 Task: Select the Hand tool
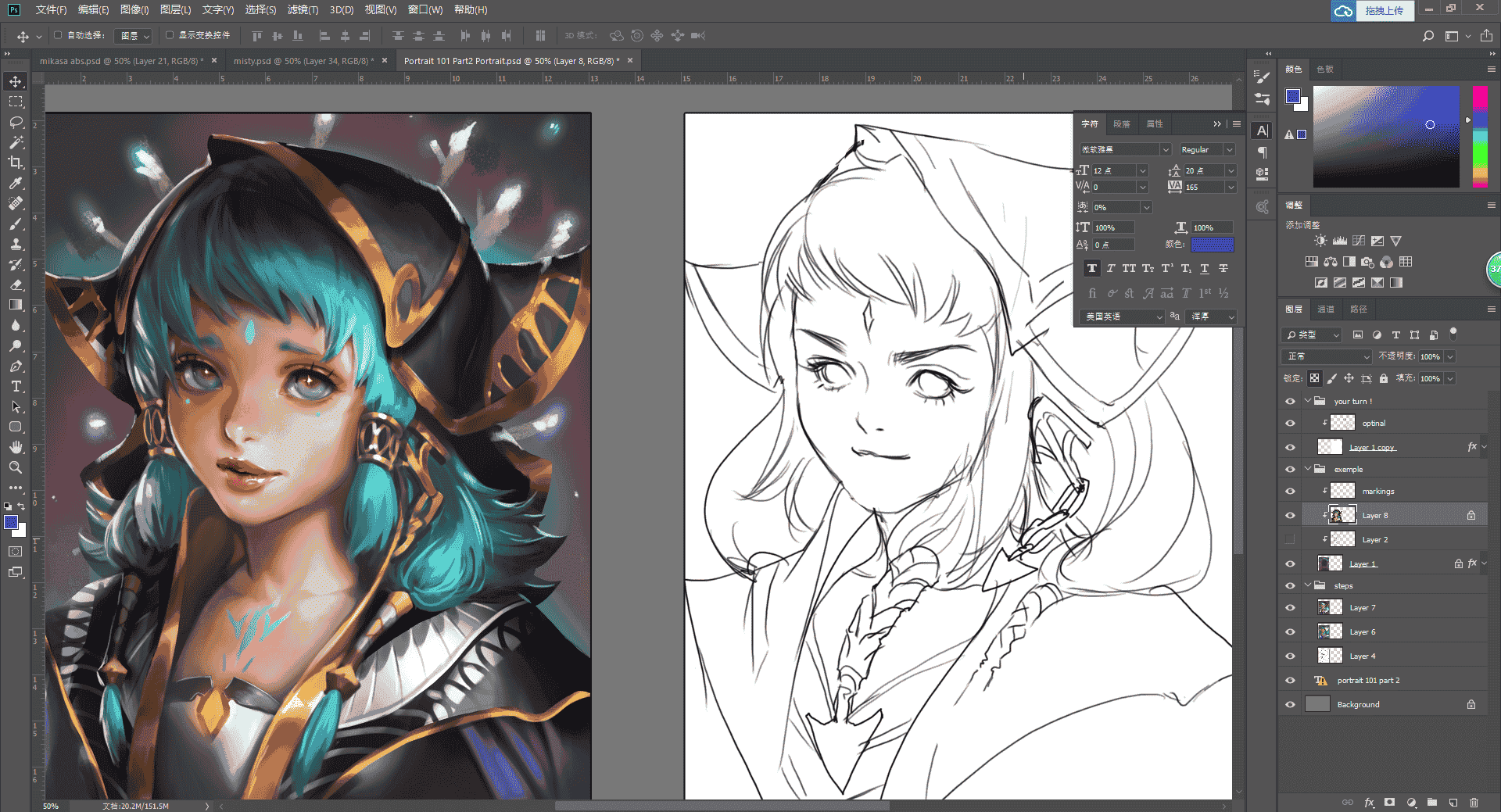click(16, 447)
